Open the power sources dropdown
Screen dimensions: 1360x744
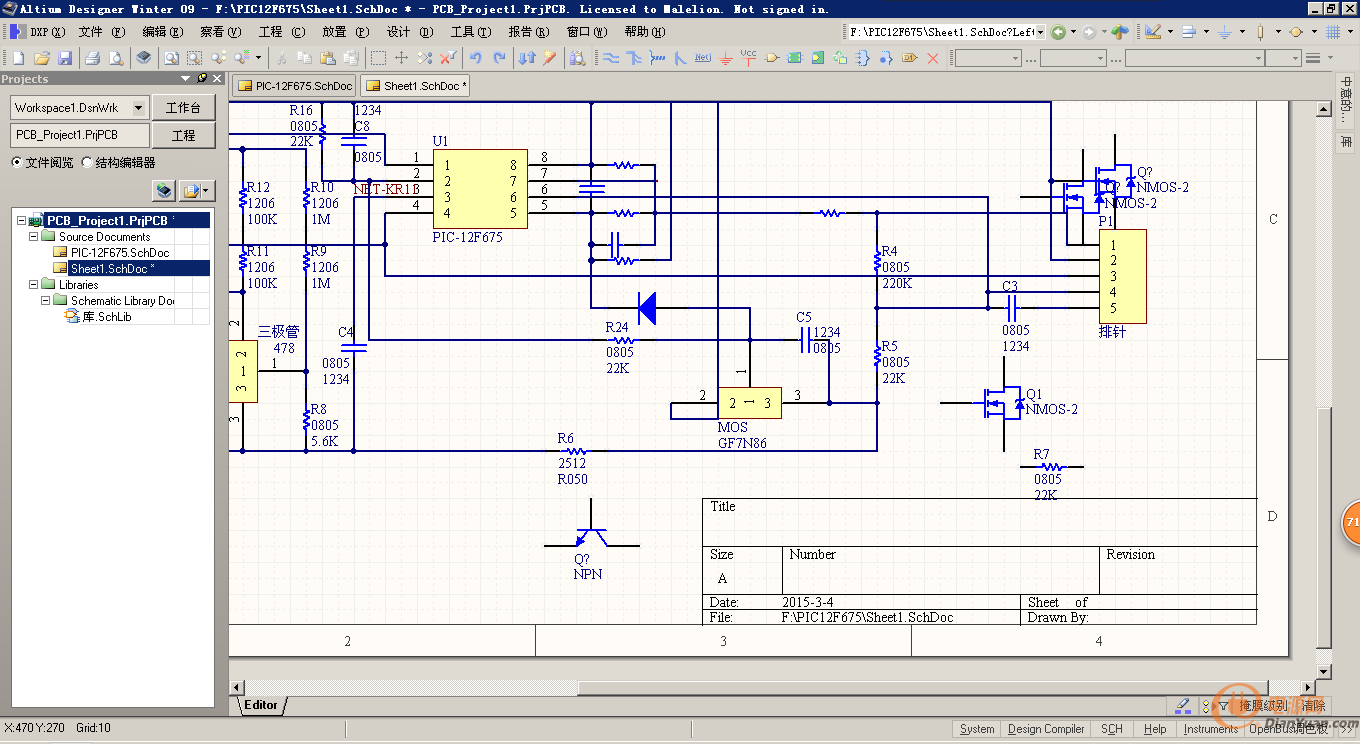coord(1242,32)
